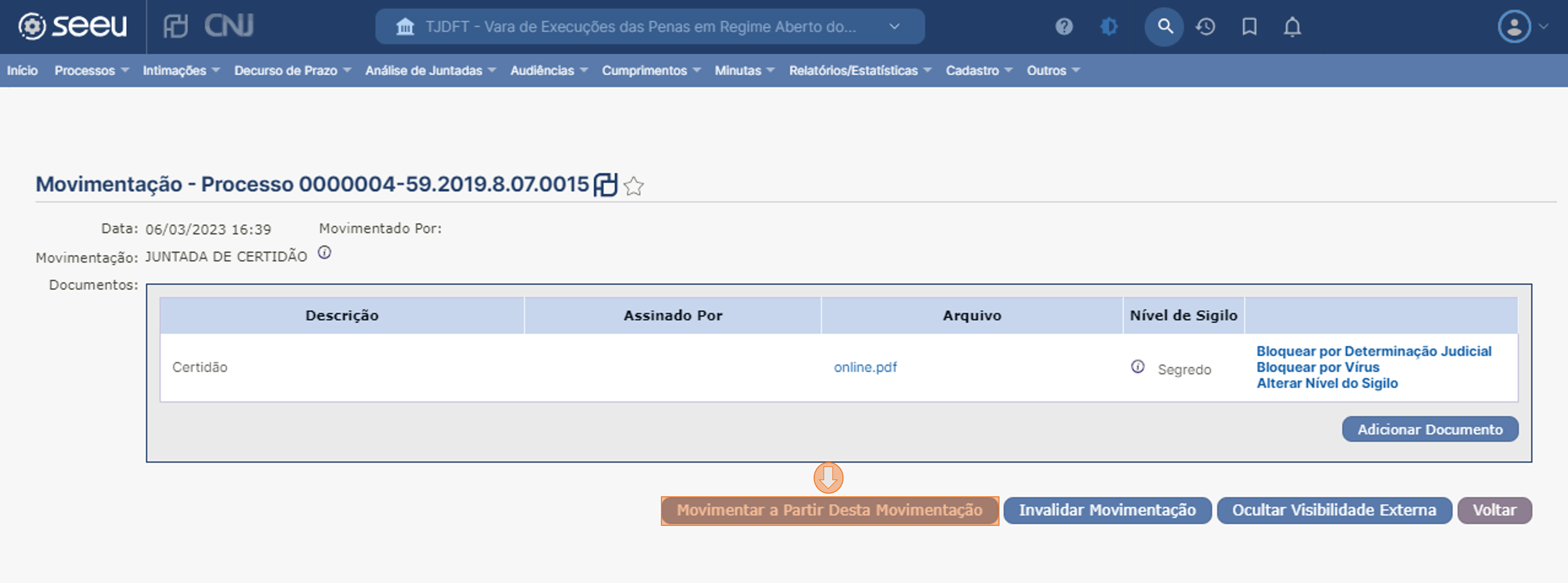The width and height of the screenshot is (1568, 583).
Task: Click the date 06/03/2023 16:39
Action: 208,229
